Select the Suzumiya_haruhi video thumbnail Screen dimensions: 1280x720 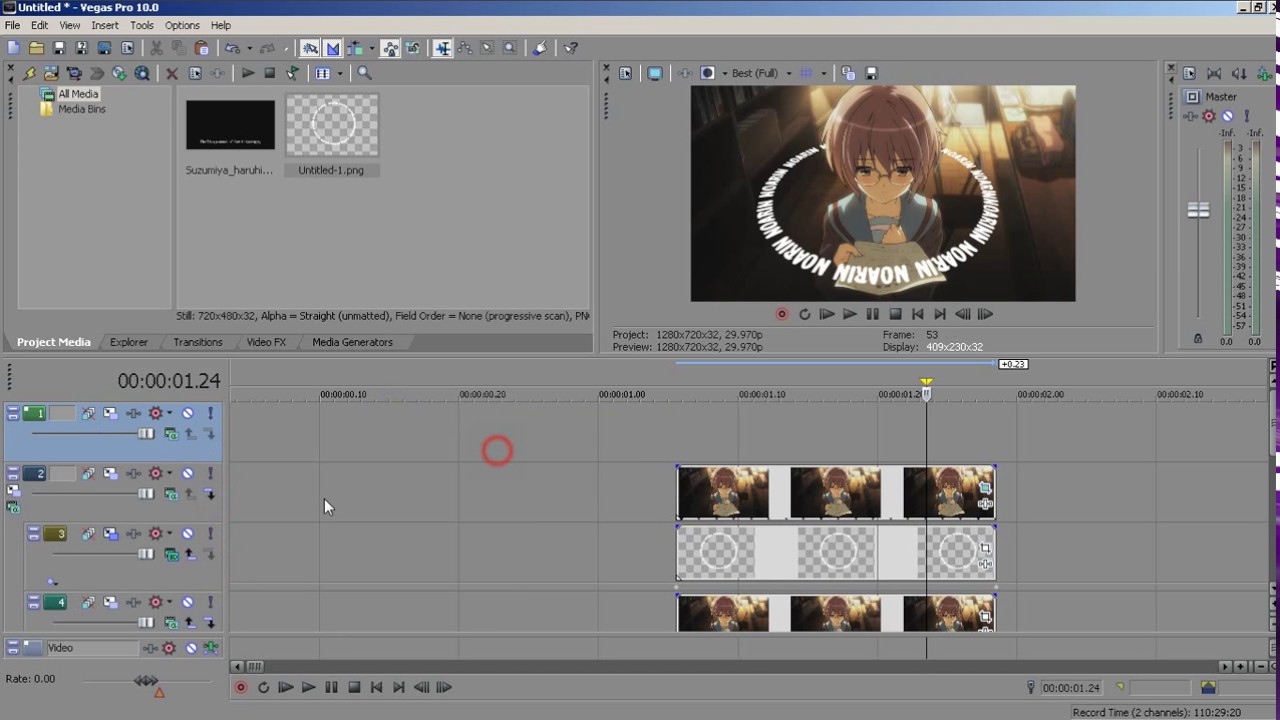[230, 125]
